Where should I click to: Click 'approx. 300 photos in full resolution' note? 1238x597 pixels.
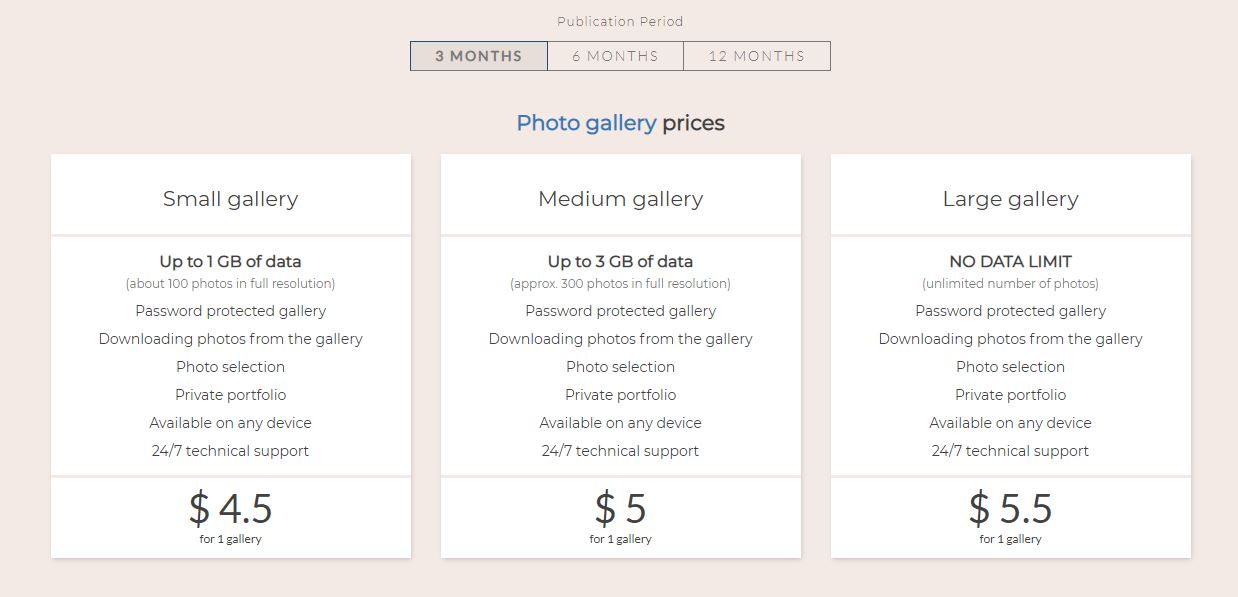point(621,284)
